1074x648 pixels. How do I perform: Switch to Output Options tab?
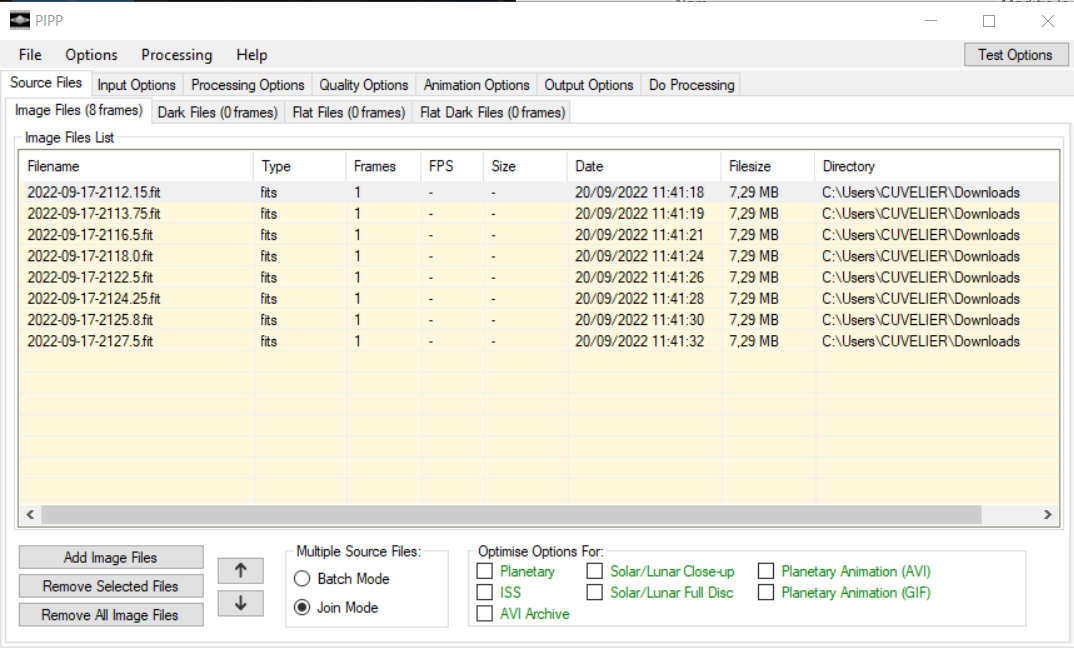588,85
